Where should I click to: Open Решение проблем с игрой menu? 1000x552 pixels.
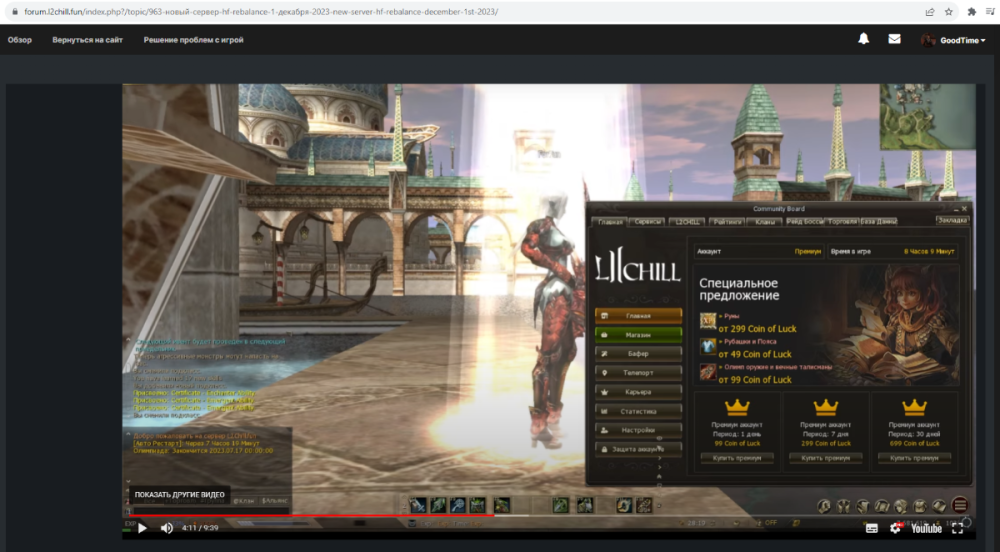(x=193, y=40)
